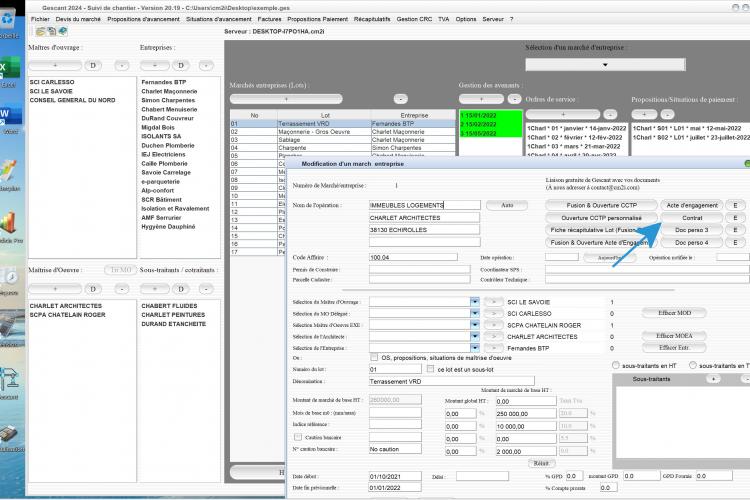Click the Nom de l'opération input field

pyautogui.click(x=425, y=205)
